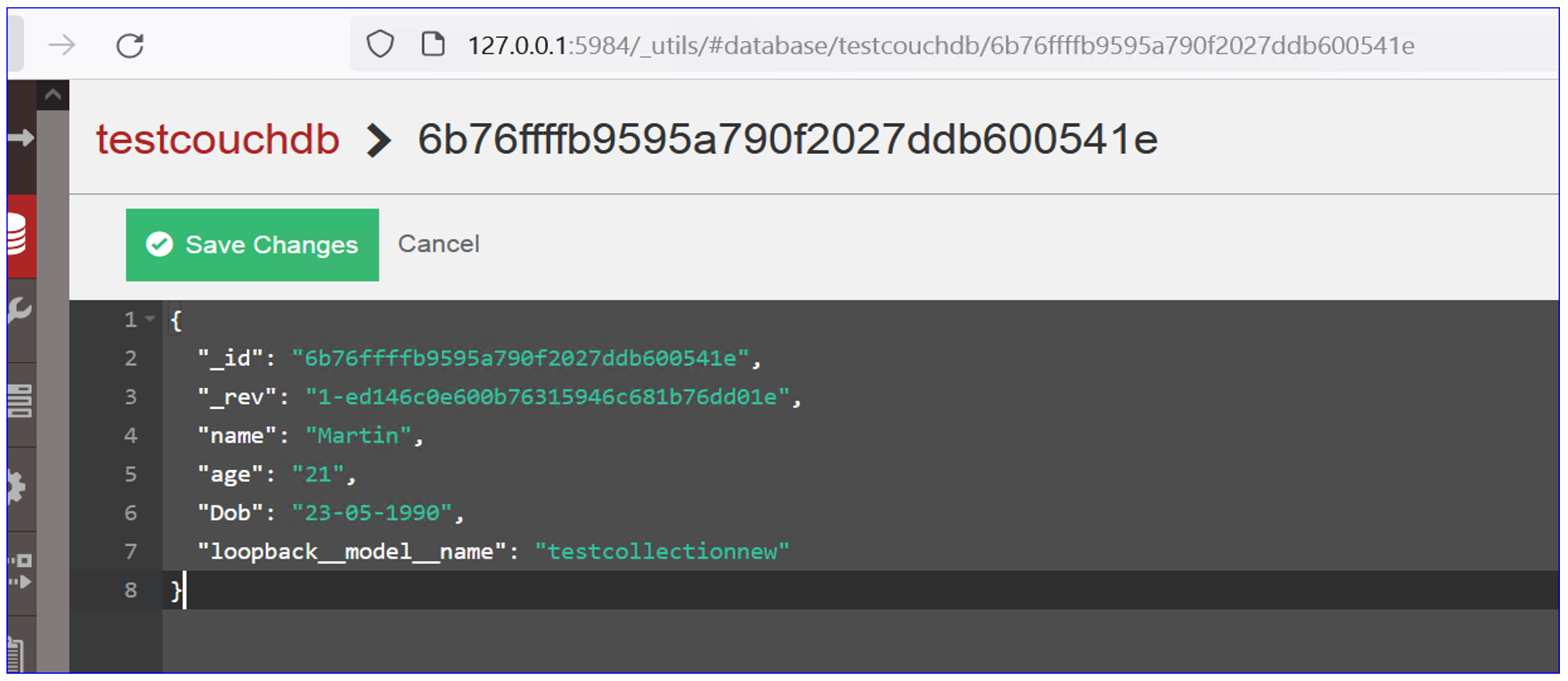Open Active Tasks list icon

tap(18, 400)
